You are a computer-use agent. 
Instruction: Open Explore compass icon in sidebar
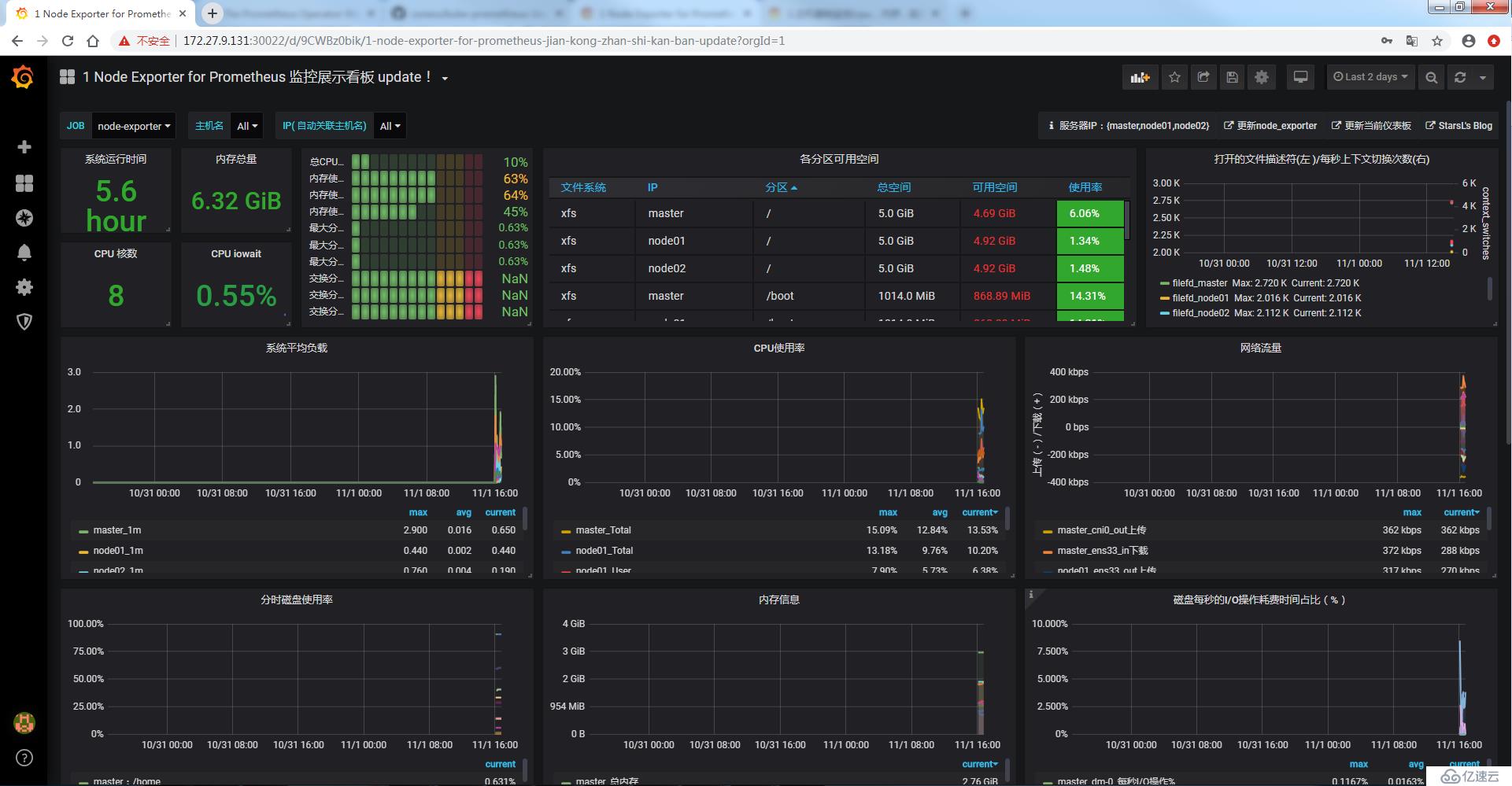point(24,218)
